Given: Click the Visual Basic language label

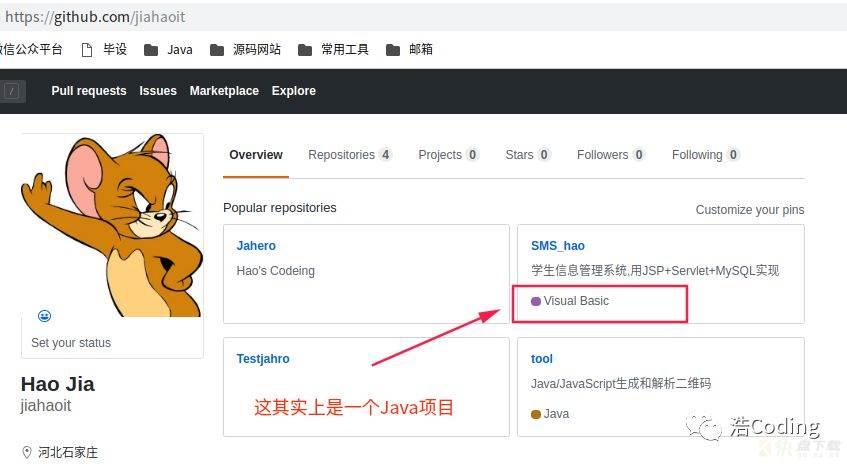Looking at the screenshot, I should [576, 301].
